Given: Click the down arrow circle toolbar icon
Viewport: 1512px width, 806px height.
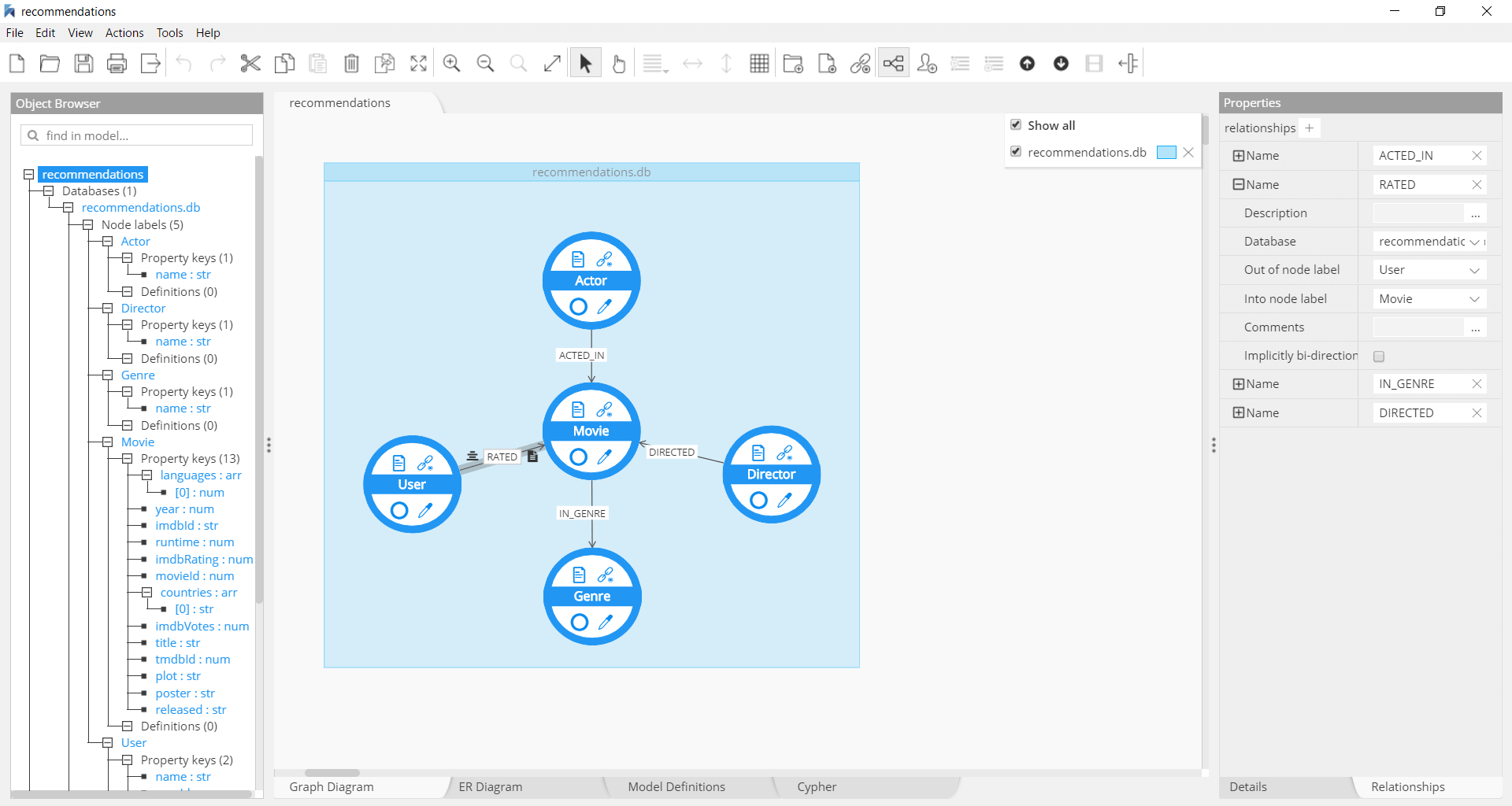Looking at the screenshot, I should [x=1061, y=64].
